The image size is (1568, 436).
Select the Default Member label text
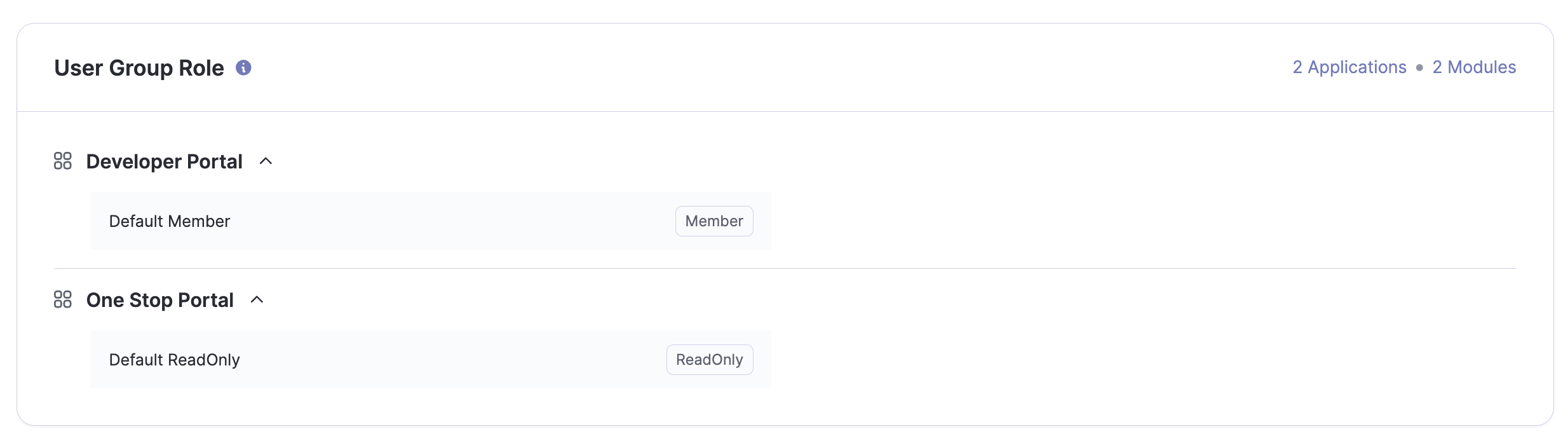(170, 221)
